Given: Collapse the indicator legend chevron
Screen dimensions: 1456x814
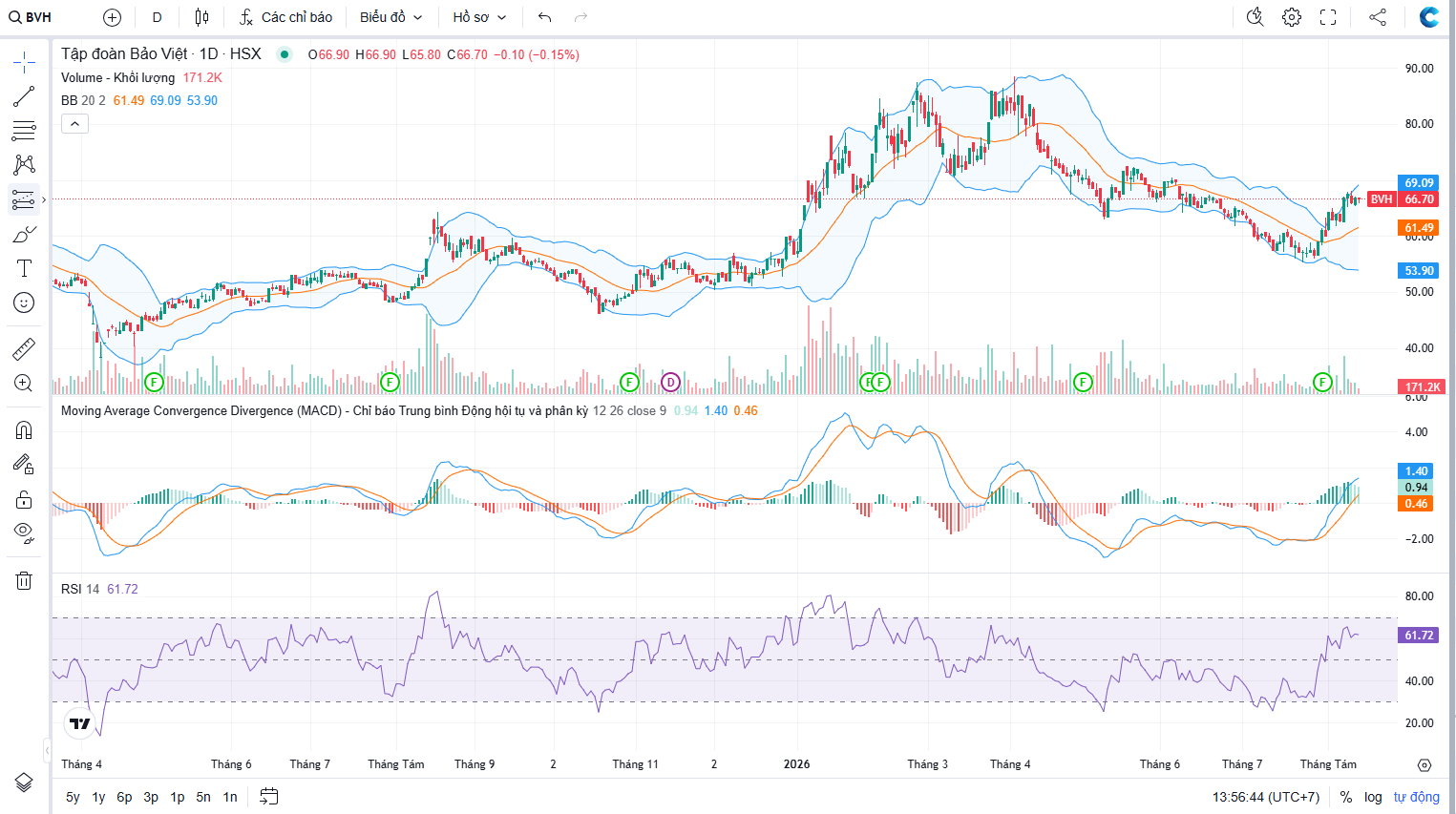Looking at the screenshot, I should [74, 123].
